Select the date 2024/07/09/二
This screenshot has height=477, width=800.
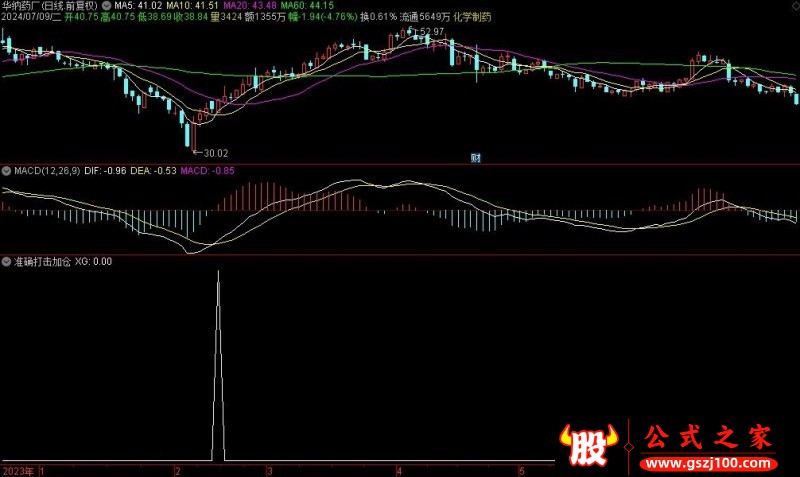click(31, 17)
